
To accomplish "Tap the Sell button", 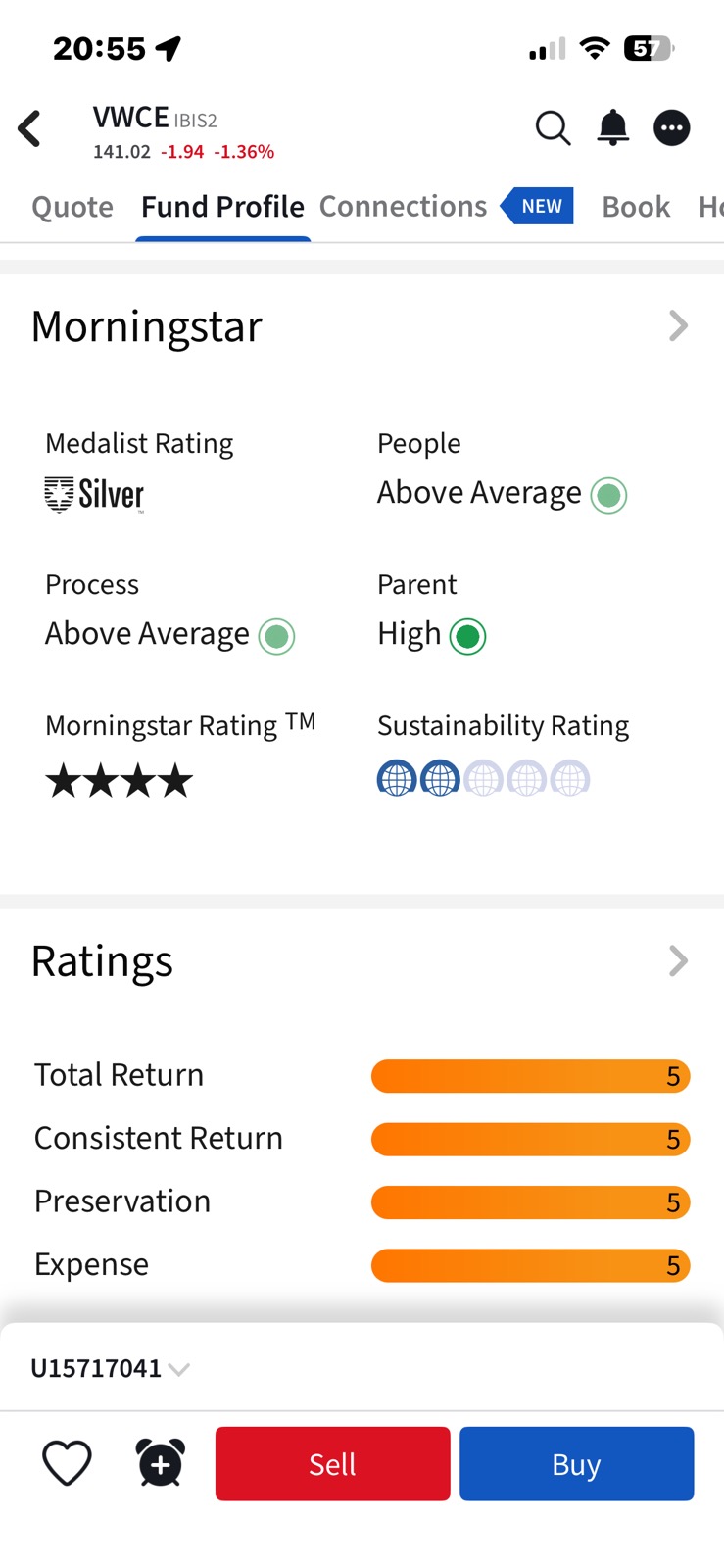I will point(332,1463).
